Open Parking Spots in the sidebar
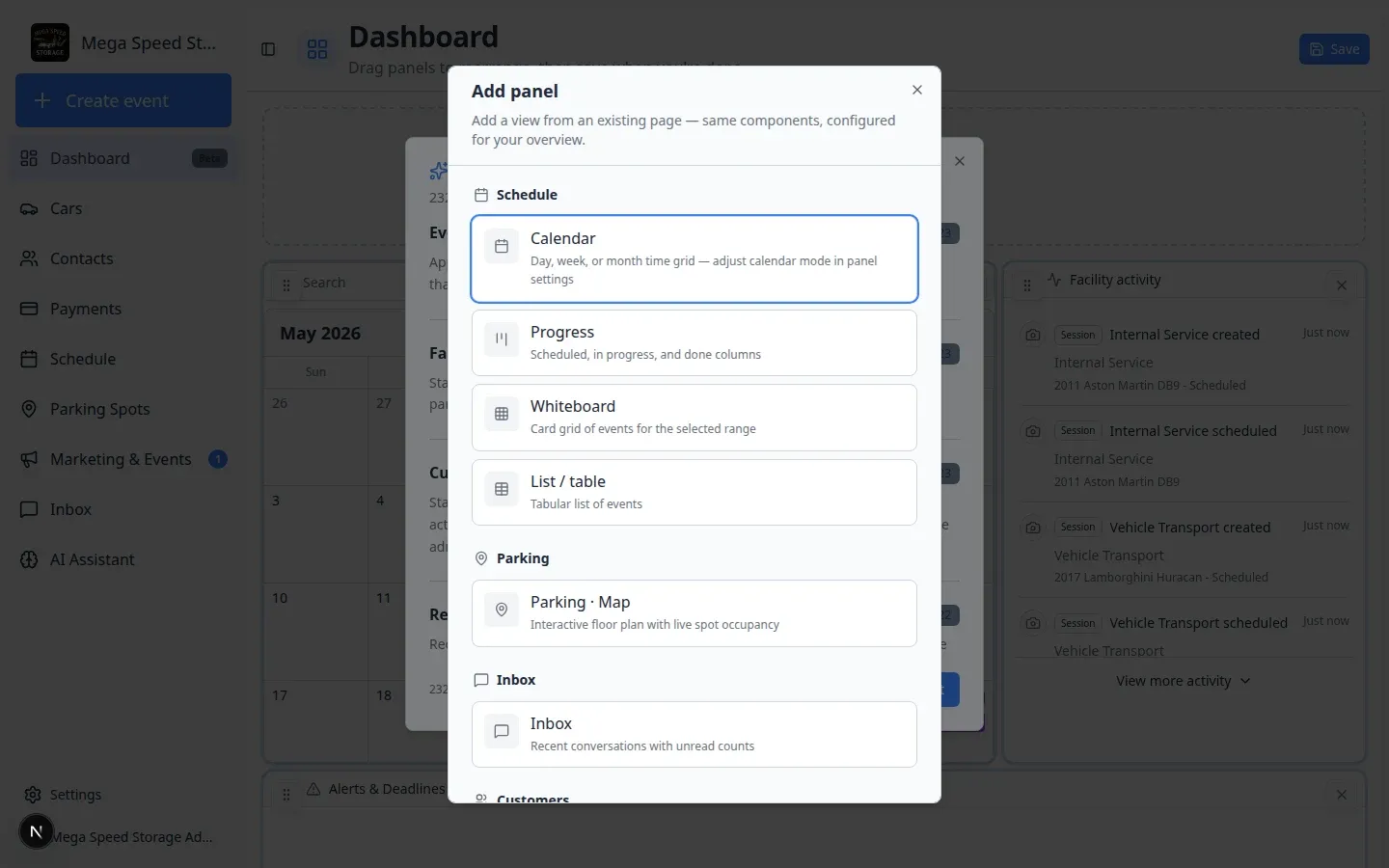1389x868 pixels. (123, 409)
